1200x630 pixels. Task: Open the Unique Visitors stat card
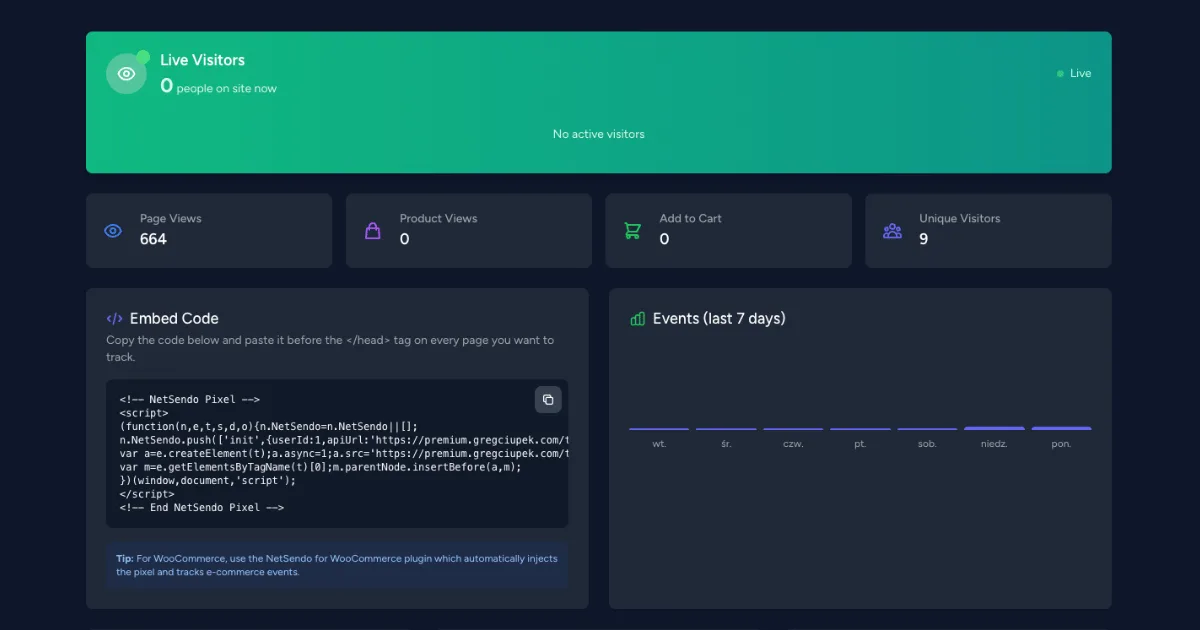988,231
